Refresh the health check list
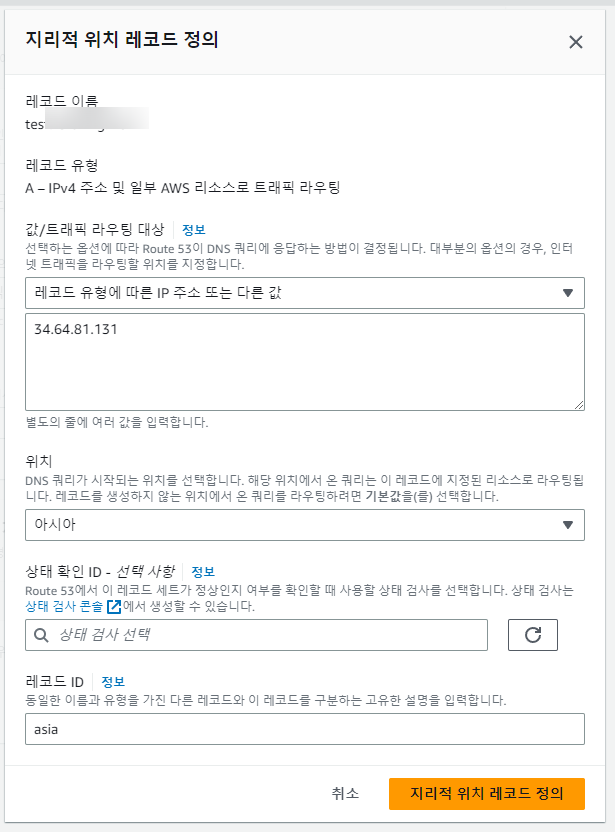 (x=532, y=635)
